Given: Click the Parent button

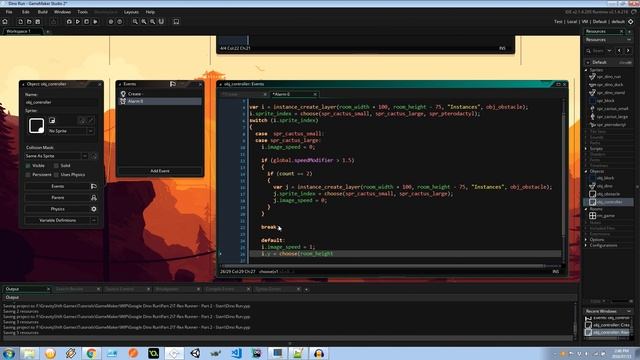Looking at the screenshot, I should click(61, 198).
